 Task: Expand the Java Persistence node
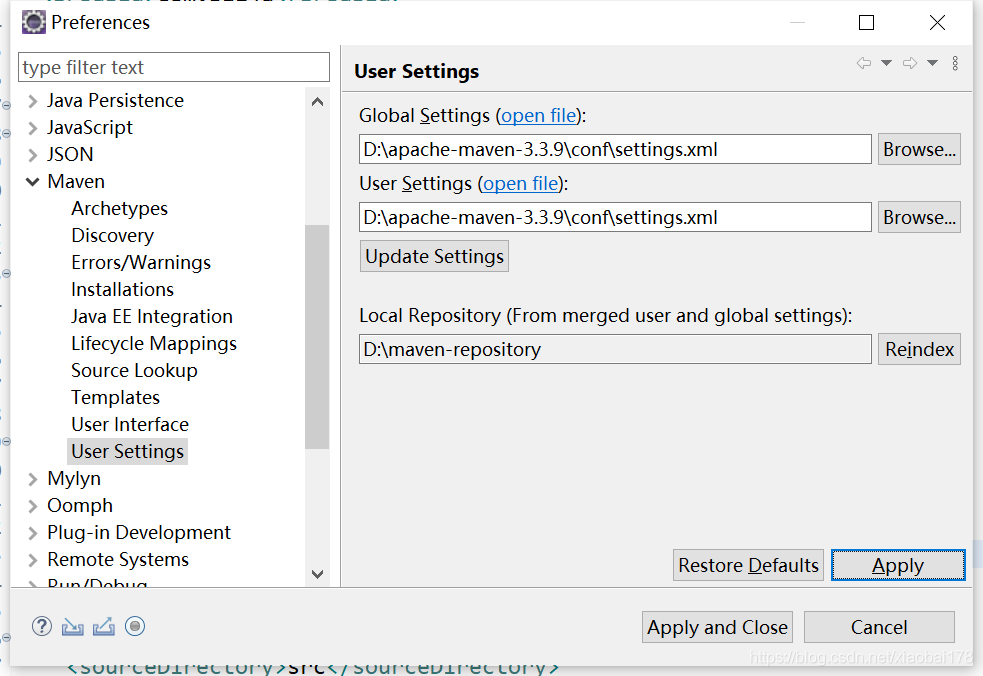coord(33,101)
